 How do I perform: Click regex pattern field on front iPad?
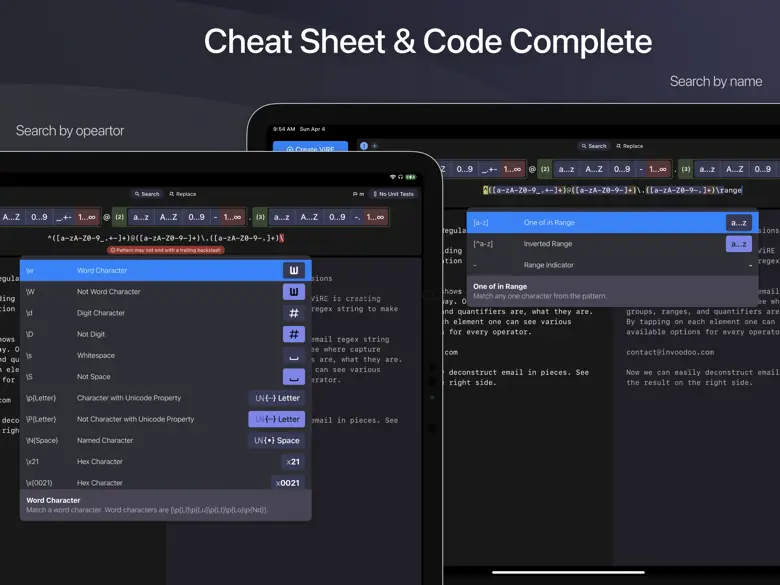click(x=166, y=238)
